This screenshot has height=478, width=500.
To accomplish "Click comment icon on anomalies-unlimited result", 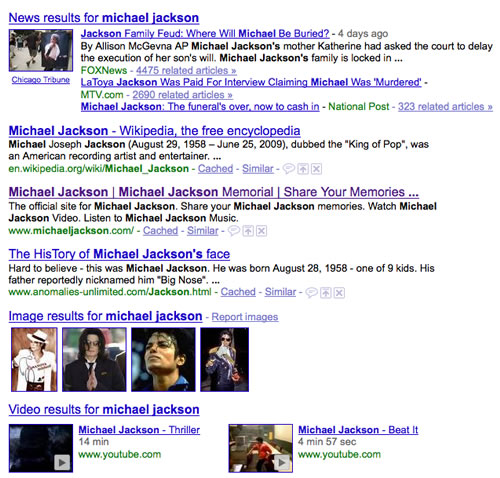I will click(312, 293).
